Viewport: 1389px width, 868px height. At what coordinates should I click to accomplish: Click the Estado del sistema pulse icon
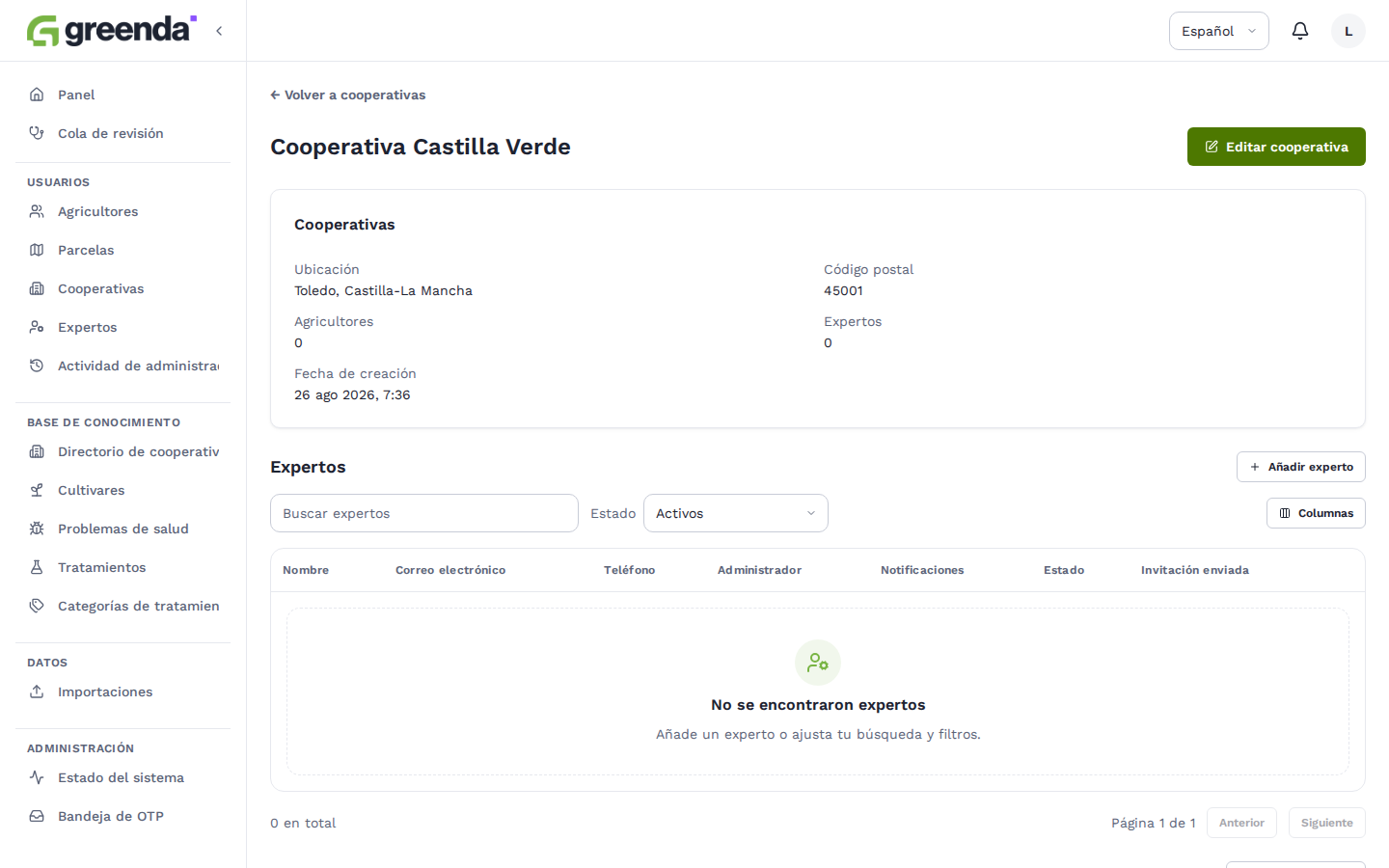tap(37, 777)
